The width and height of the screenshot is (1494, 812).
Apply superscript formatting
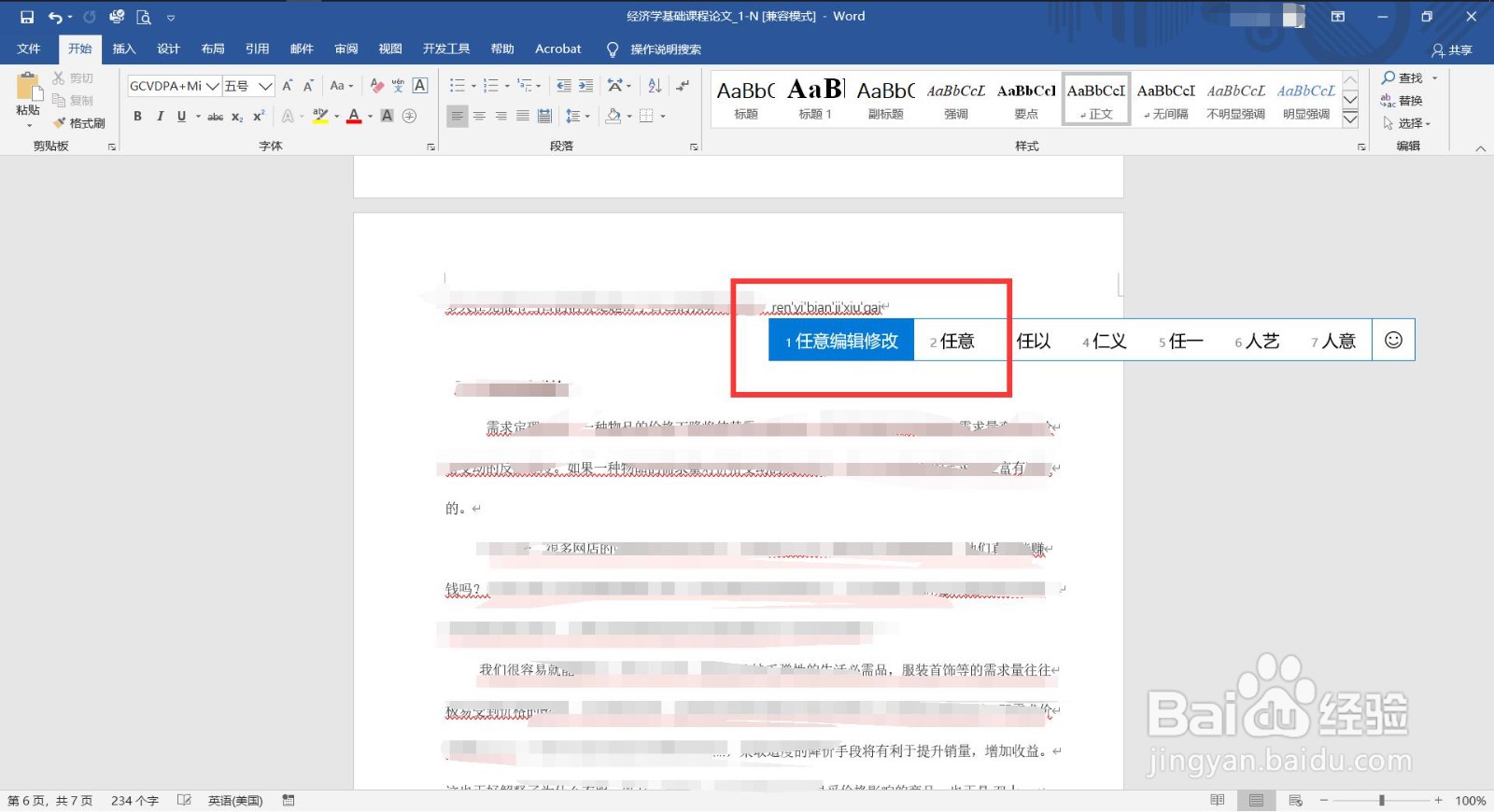tap(259, 117)
